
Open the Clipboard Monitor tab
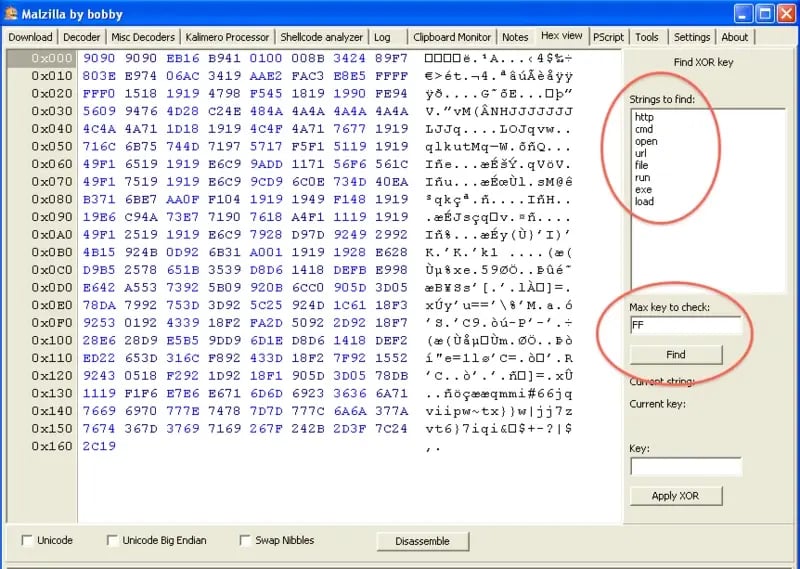(x=452, y=37)
